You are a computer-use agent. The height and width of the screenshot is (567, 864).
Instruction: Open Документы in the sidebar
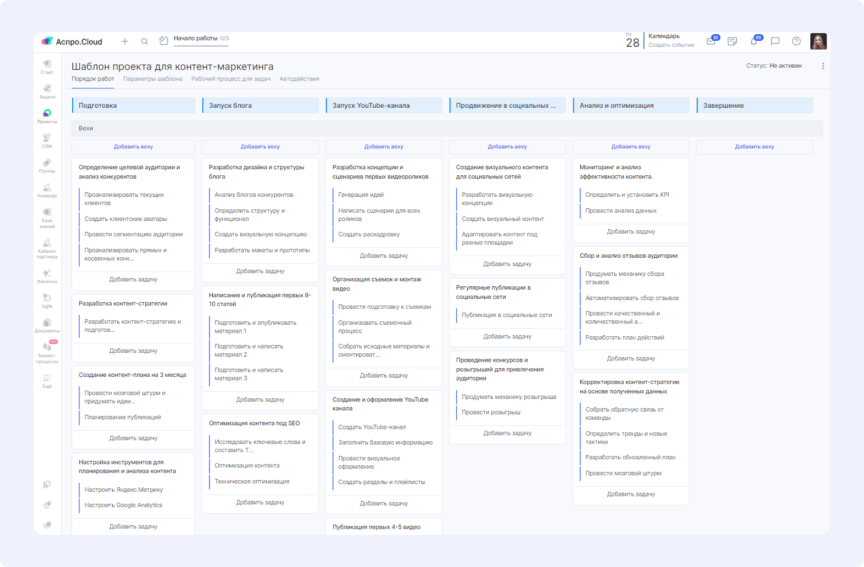[47, 326]
